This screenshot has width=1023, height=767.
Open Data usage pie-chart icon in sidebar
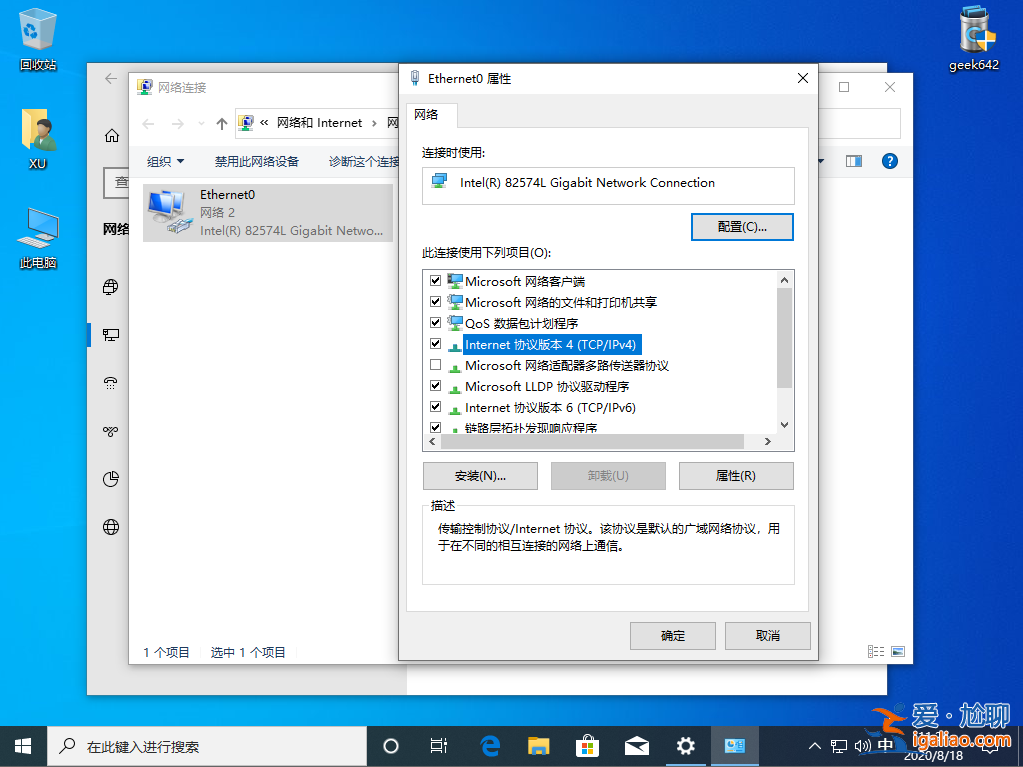[x=110, y=479]
